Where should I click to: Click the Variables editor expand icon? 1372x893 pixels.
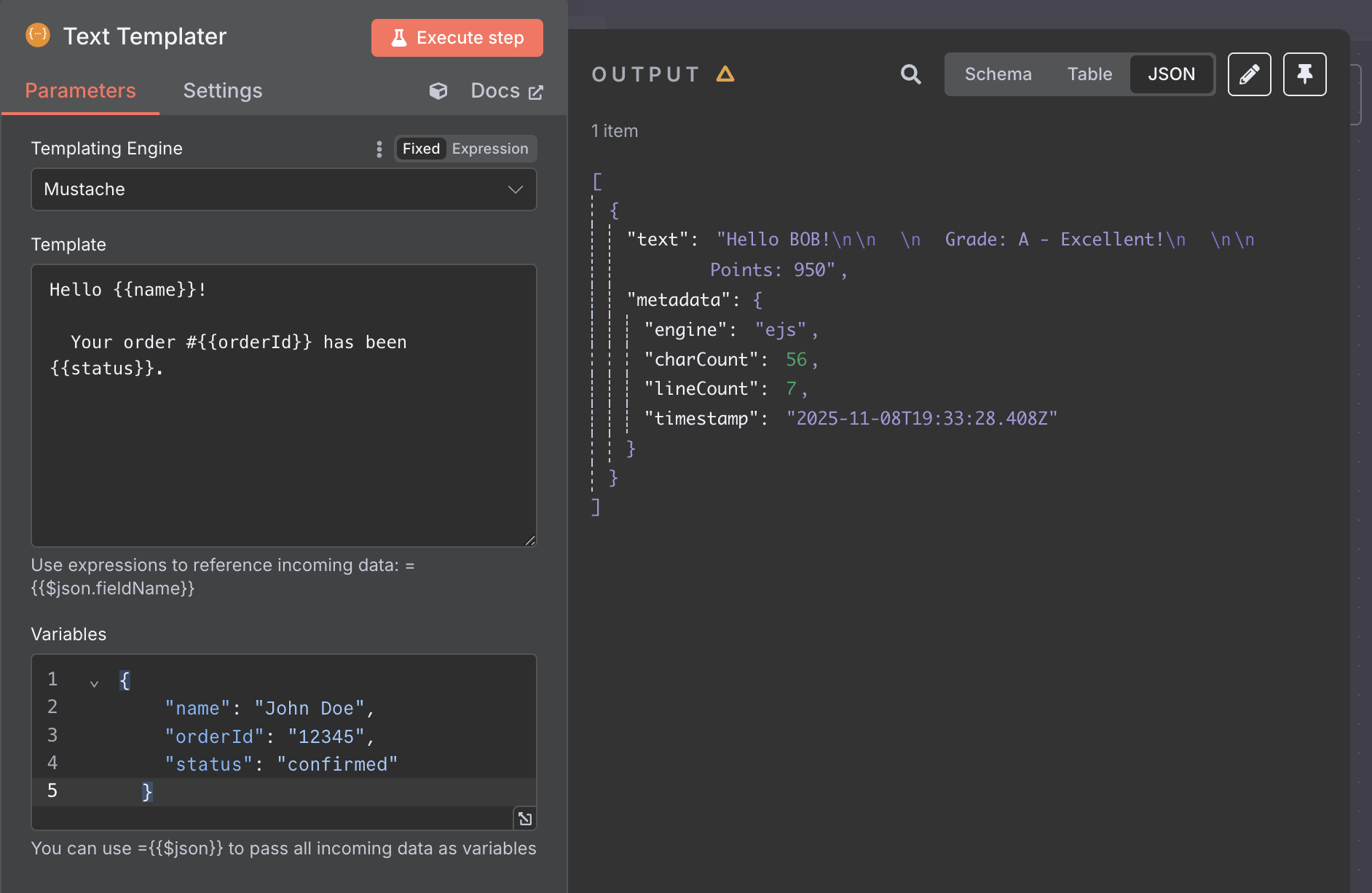point(525,819)
